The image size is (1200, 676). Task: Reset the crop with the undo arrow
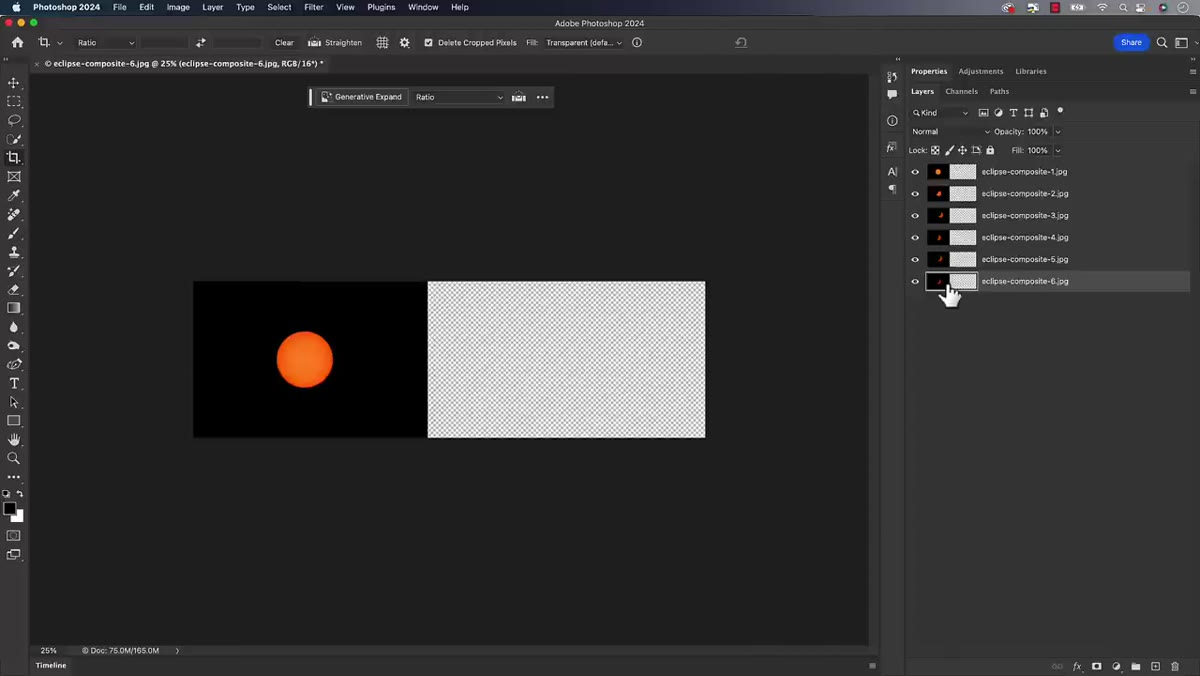[741, 43]
